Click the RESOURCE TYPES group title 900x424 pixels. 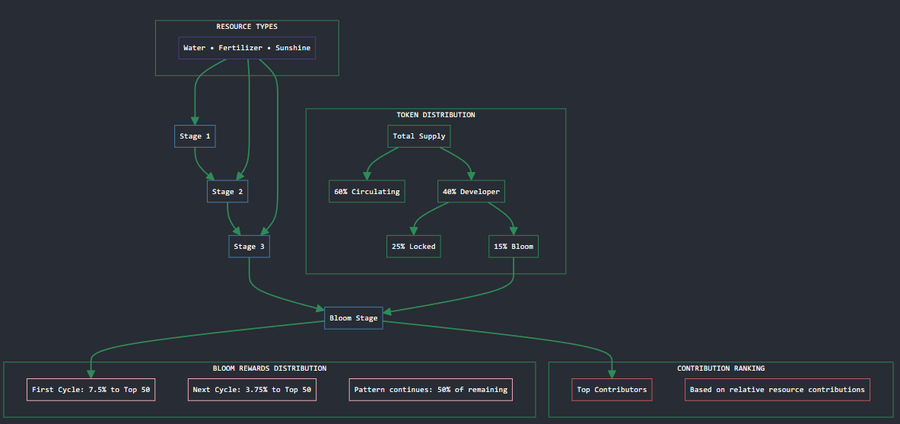247,26
